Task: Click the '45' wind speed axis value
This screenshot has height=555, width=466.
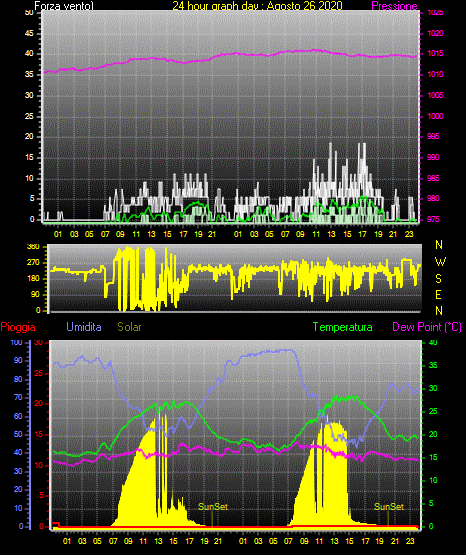Action: click(x=29, y=34)
